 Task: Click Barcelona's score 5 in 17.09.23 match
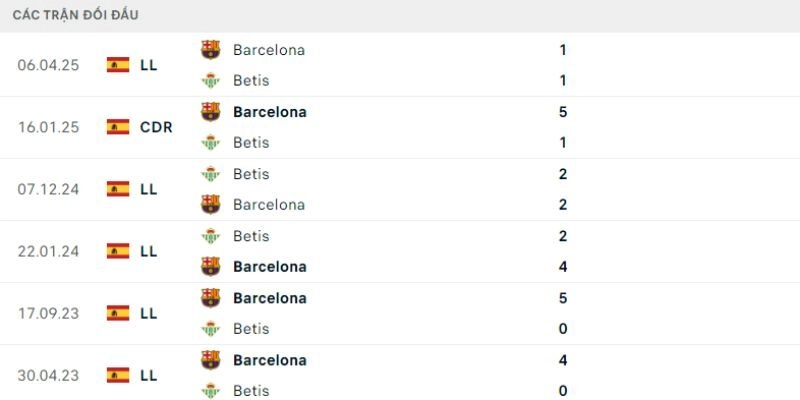(564, 298)
